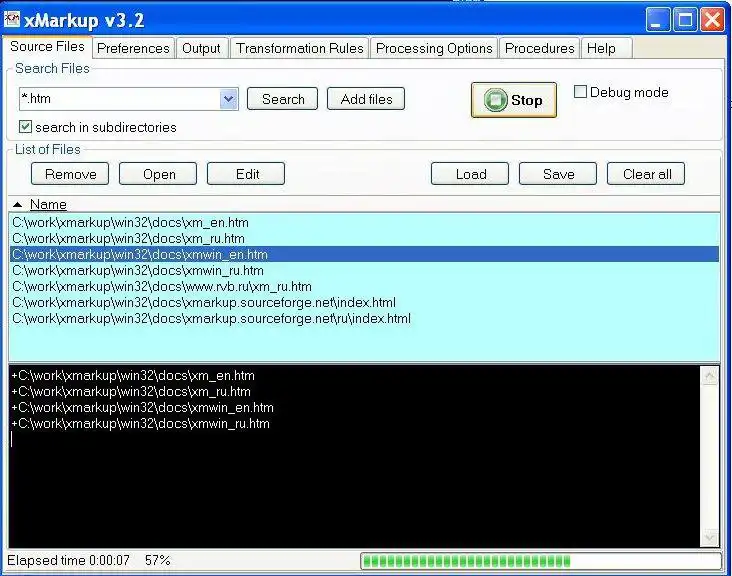732x576 pixels.
Task: Click the Add files button
Action: pyautogui.click(x=366, y=99)
